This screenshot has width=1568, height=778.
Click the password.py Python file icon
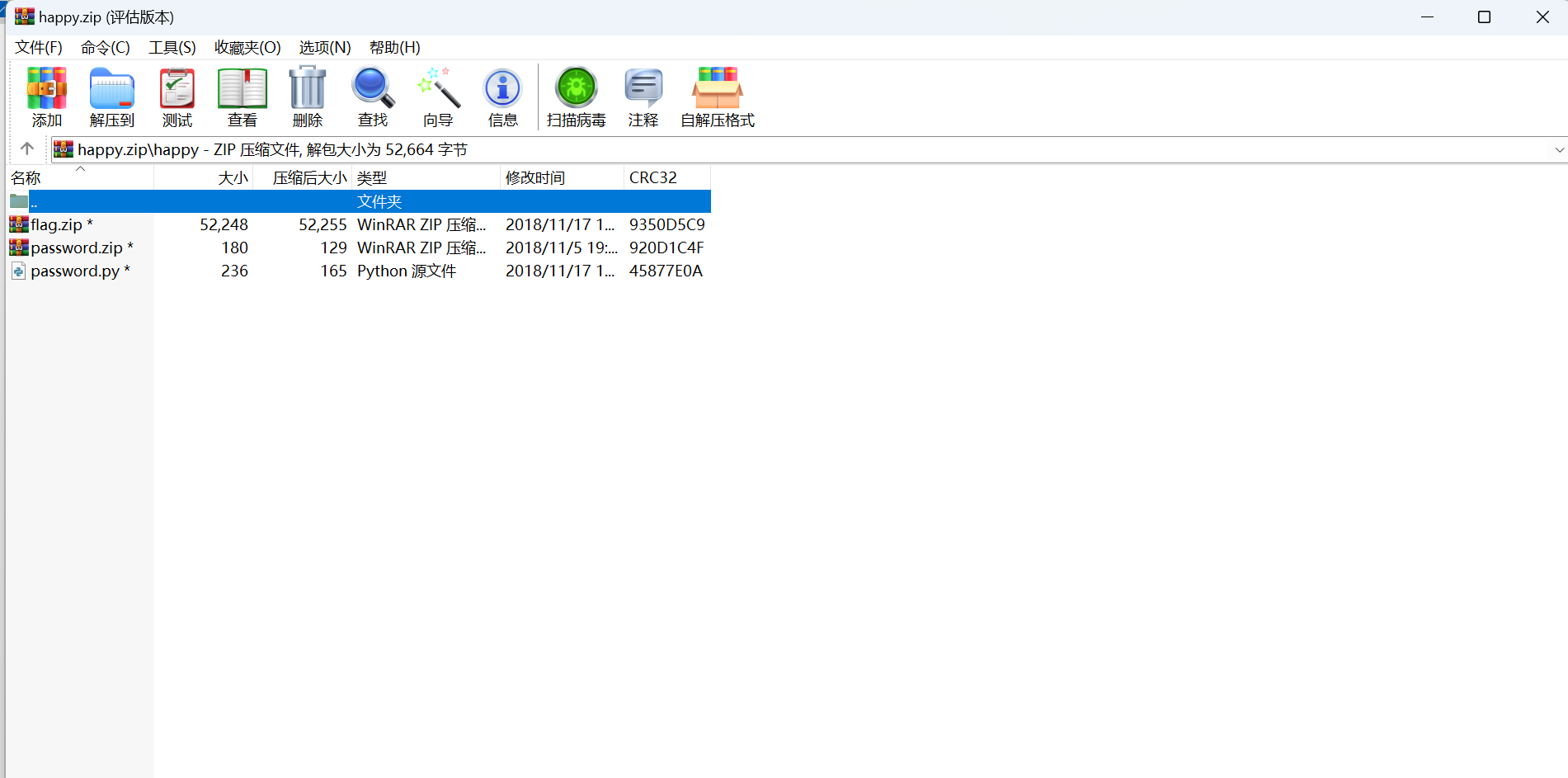tap(19, 271)
